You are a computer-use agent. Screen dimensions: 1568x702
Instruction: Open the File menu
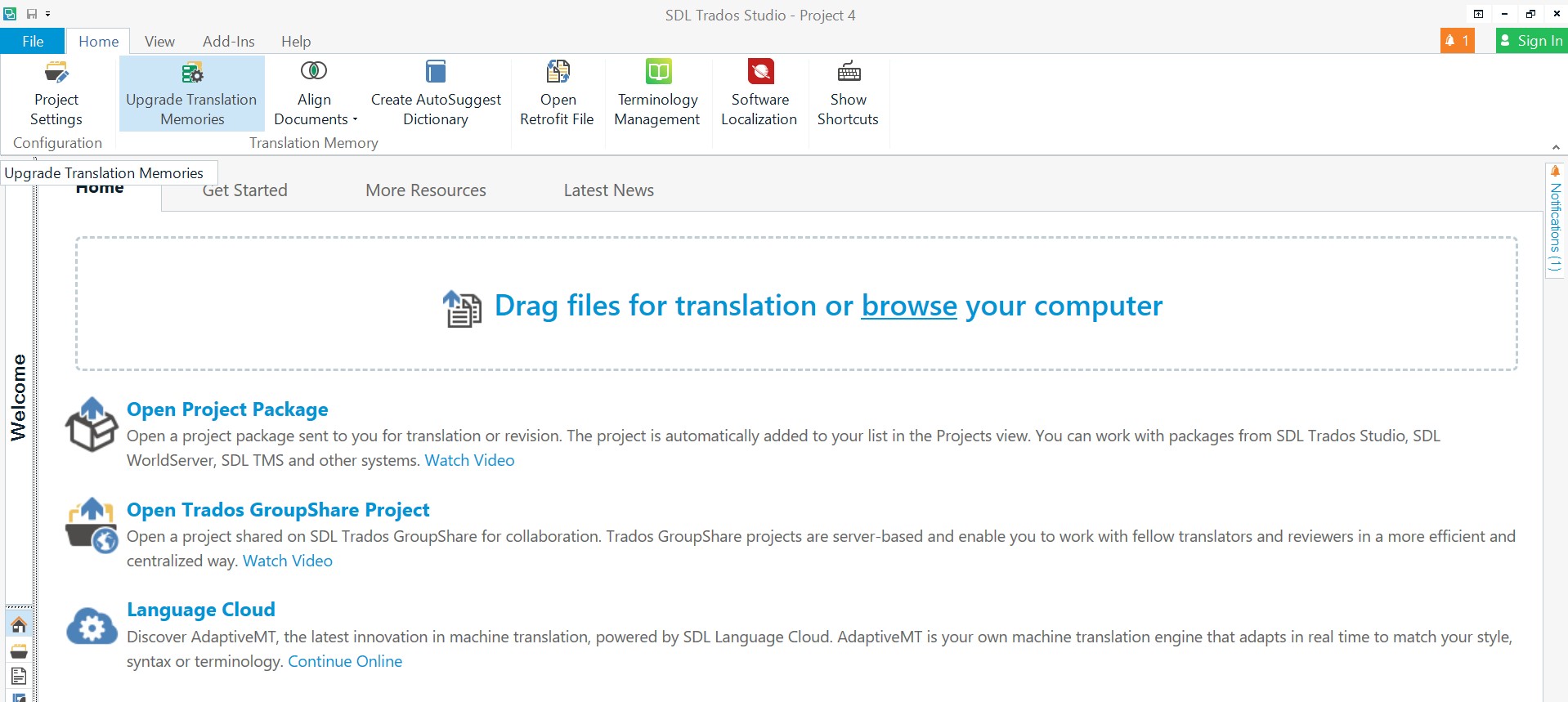click(33, 41)
